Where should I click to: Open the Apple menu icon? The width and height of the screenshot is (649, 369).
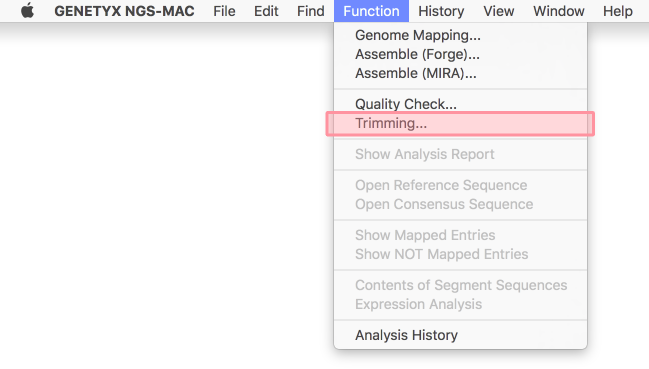pyautogui.click(x=27, y=11)
